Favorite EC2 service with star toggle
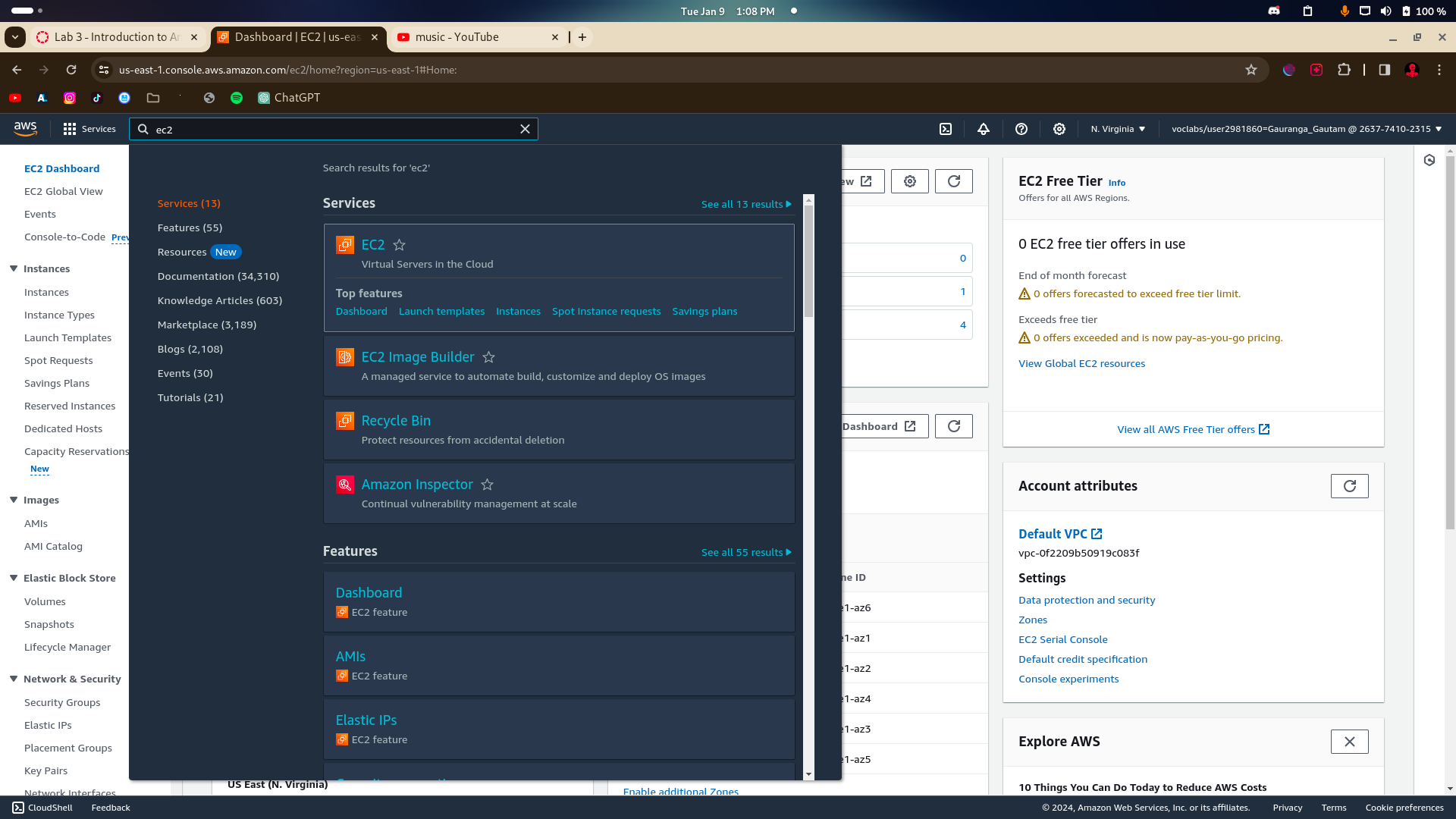The image size is (1456, 819). [x=400, y=245]
